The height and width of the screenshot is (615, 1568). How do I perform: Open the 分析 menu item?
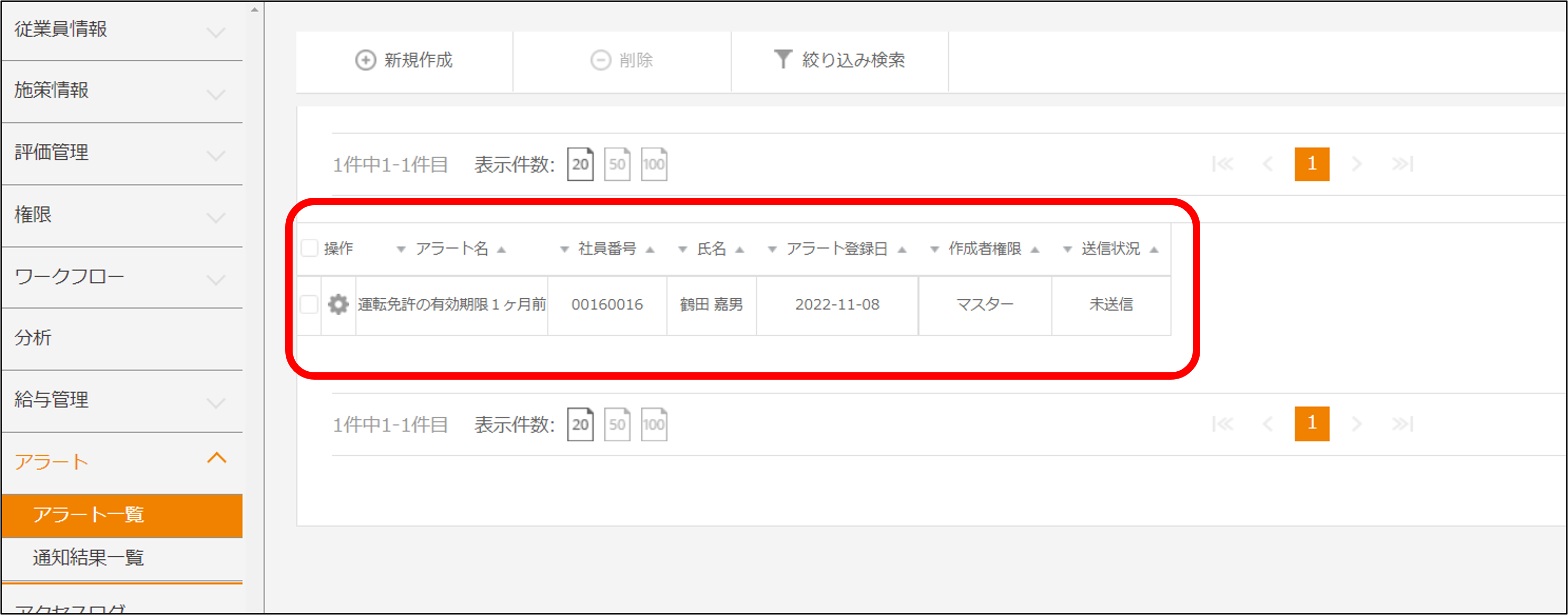[x=33, y=337]
